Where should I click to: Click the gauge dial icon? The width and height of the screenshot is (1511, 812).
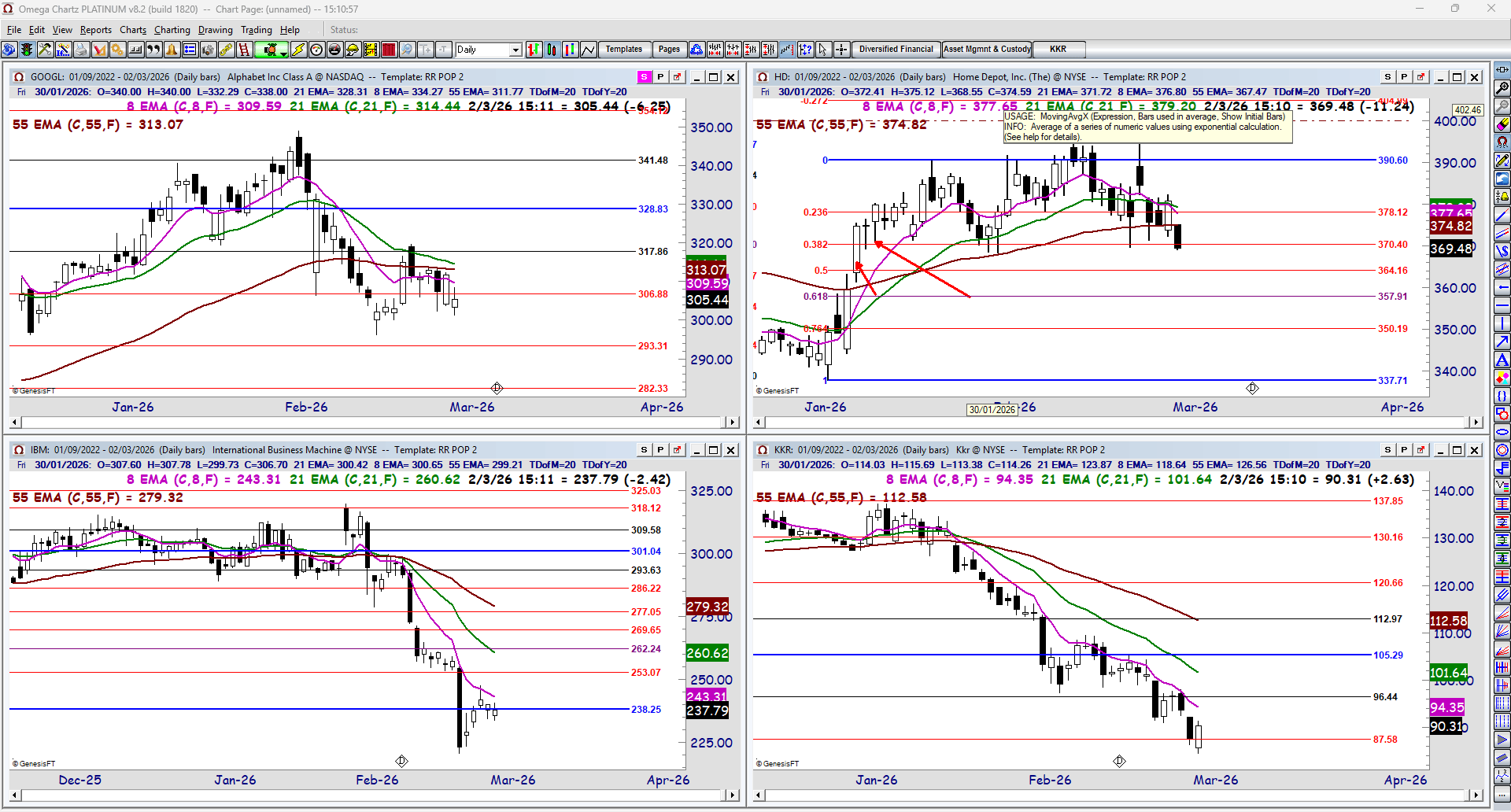point(316,50)
